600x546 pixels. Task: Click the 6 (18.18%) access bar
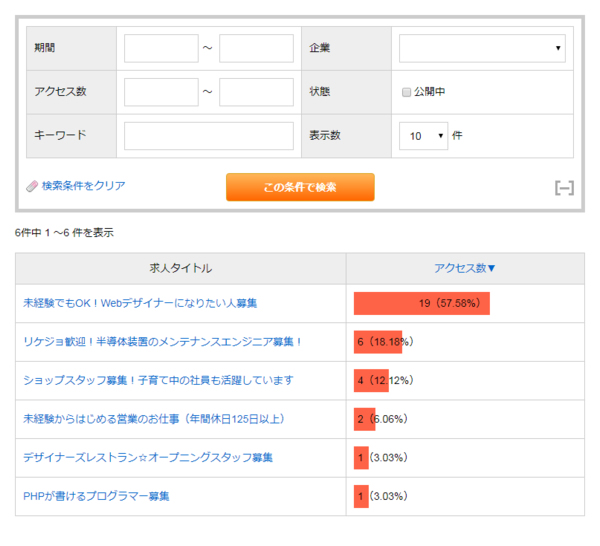(378, 342)
